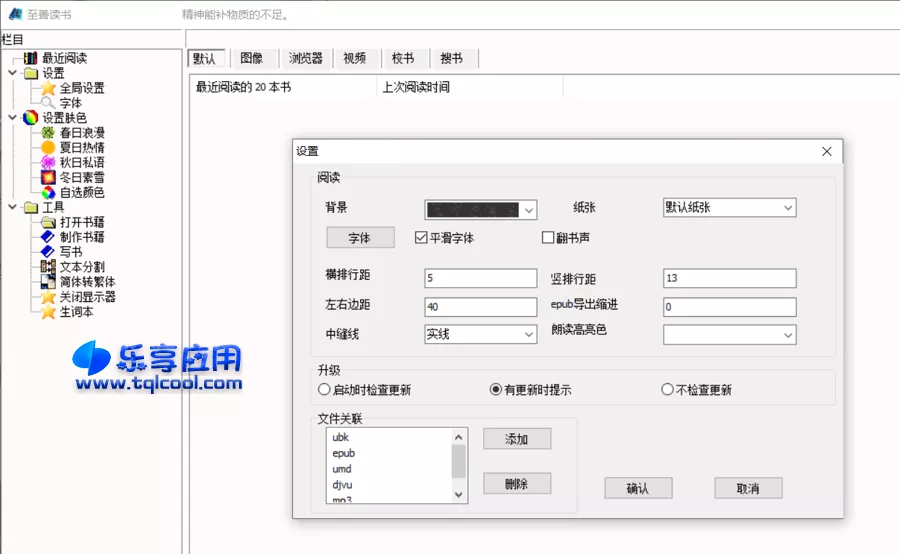Open the 纸张 dropdown showing 默认纸张
The image size is (900, 554).
coord(730,208)
